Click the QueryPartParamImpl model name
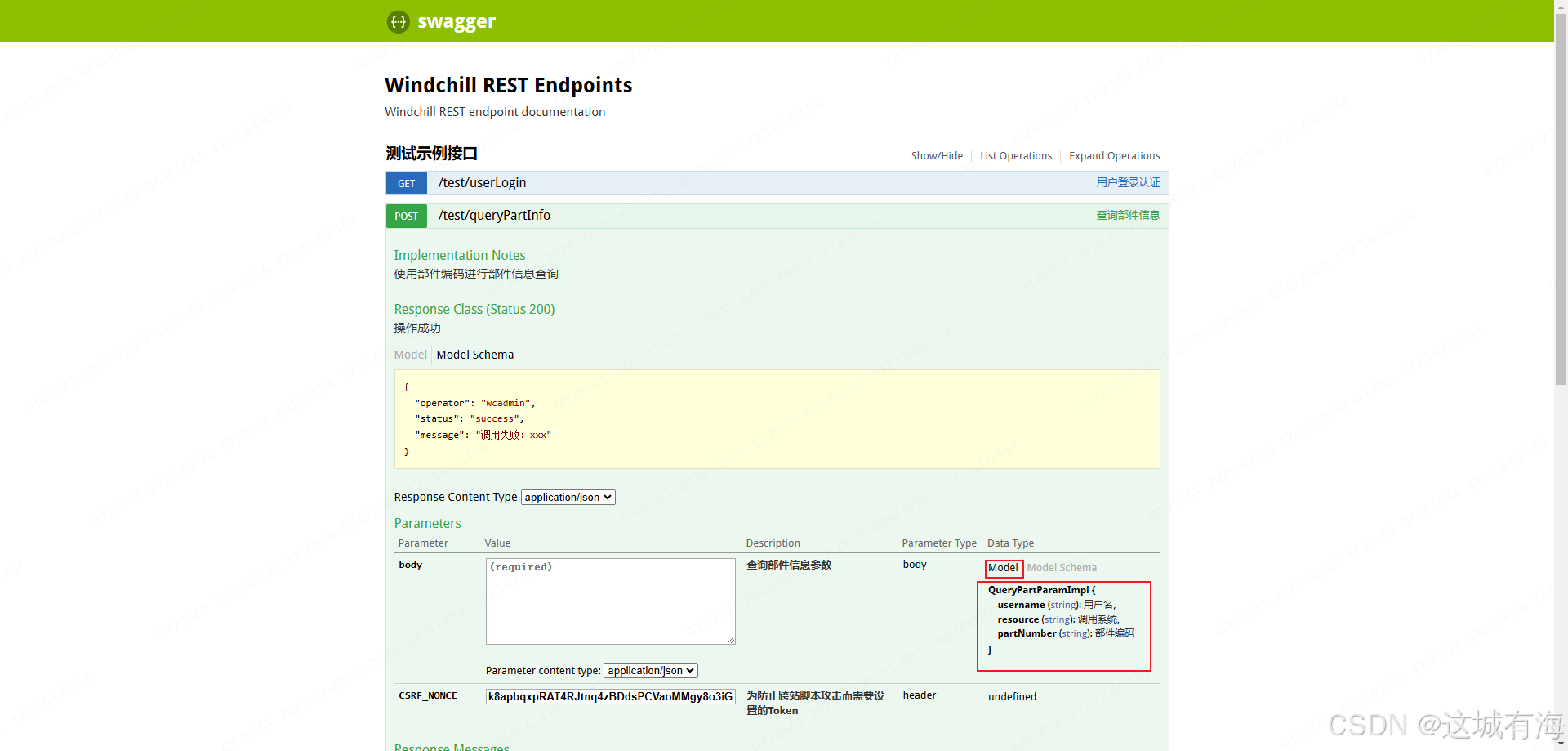 pyautogui.click(x=1038, y=590)
